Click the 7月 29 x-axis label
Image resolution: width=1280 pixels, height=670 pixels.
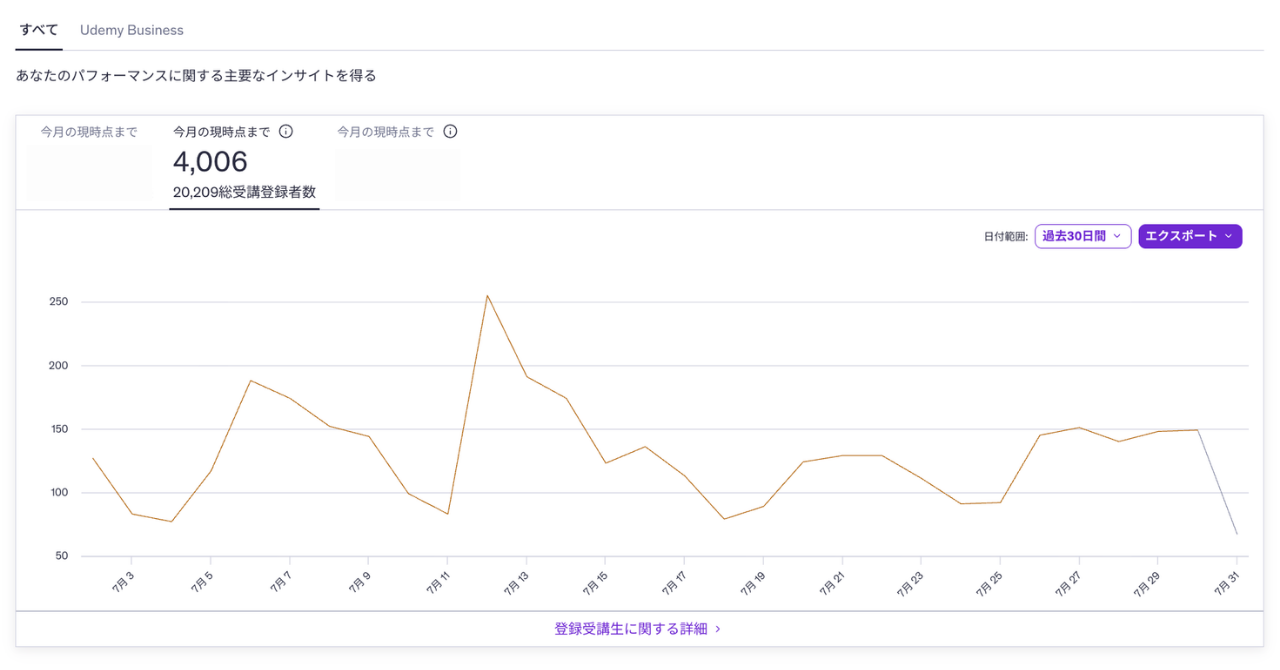point(1145,584)
